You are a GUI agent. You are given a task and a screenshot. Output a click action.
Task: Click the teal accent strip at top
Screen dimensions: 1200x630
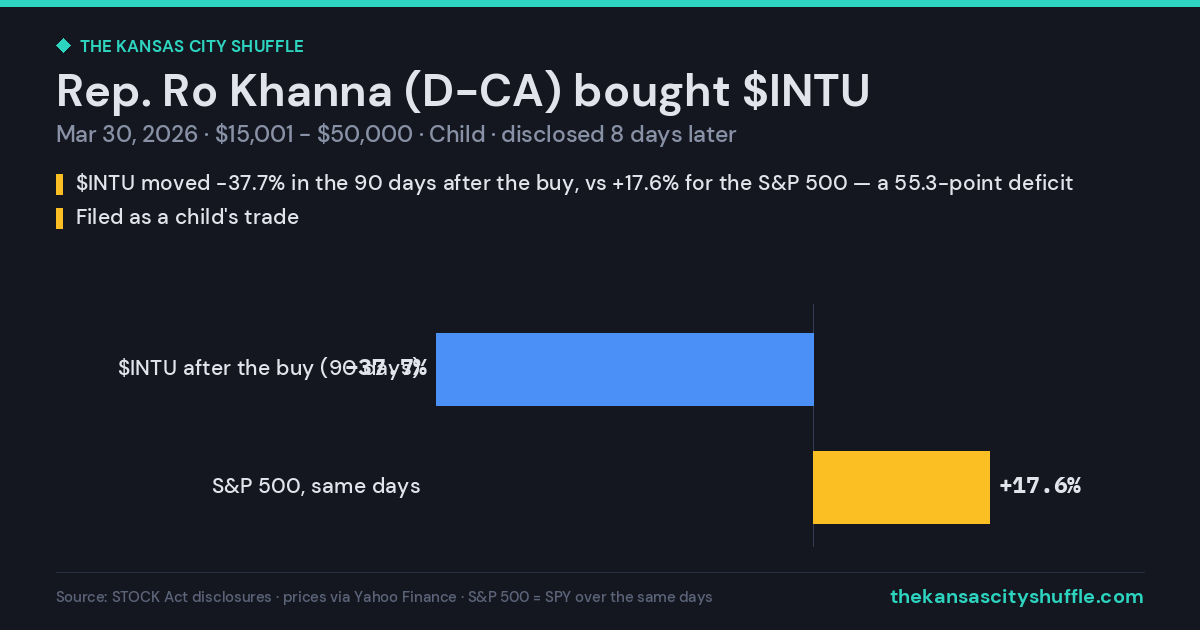[600, 3]
